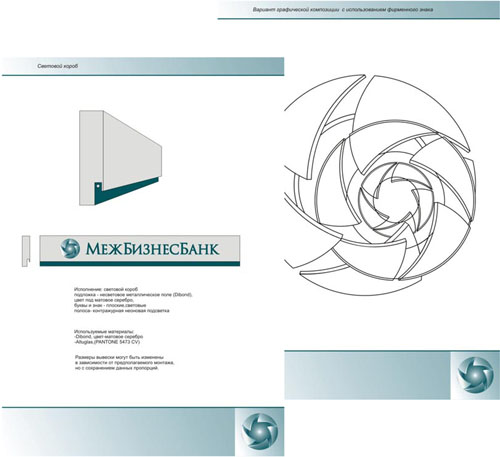Select the 3D light box profile illustration
This screenshot has height=457, width=500.
(121, 158)
